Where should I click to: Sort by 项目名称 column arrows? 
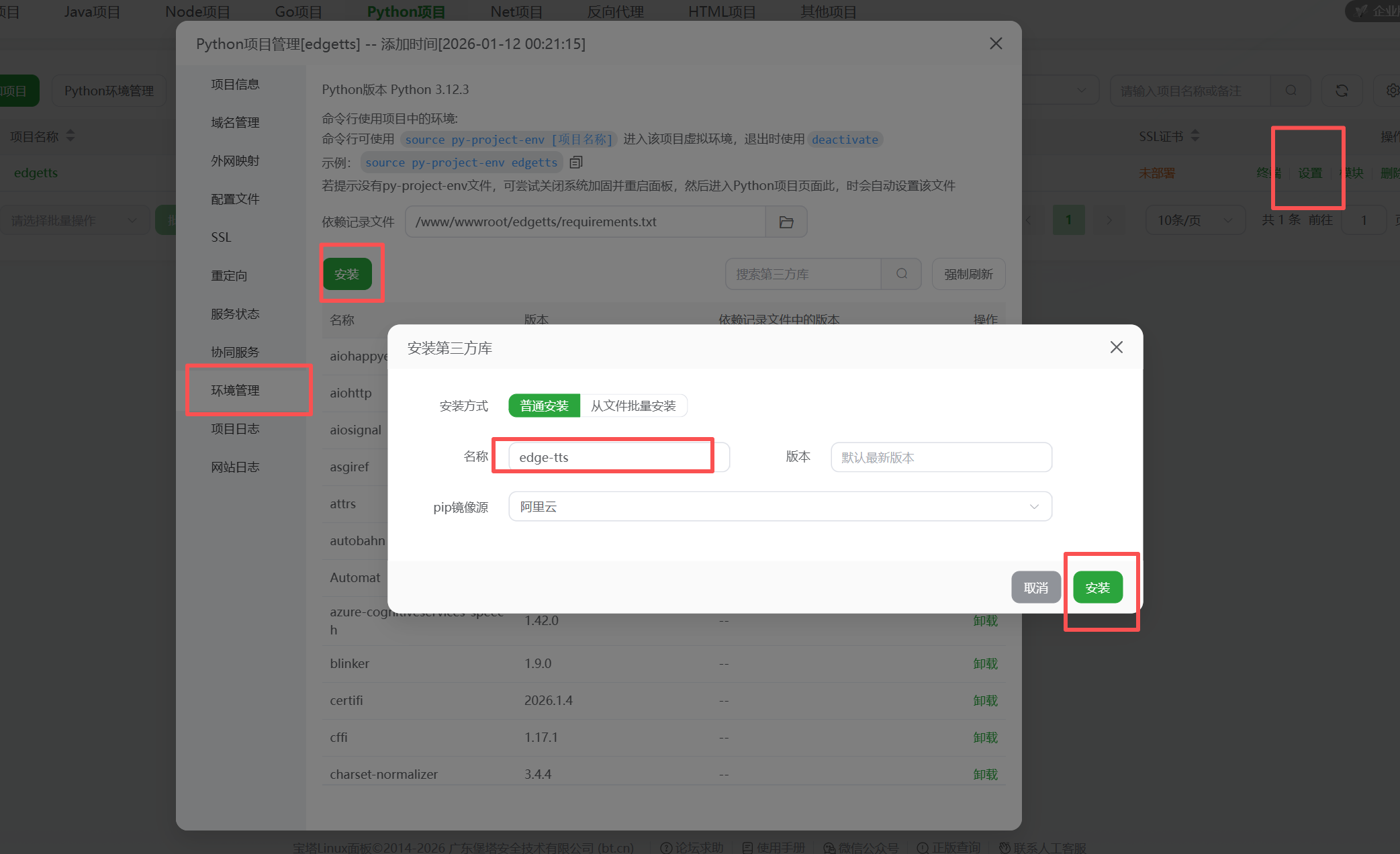point(71,136)
